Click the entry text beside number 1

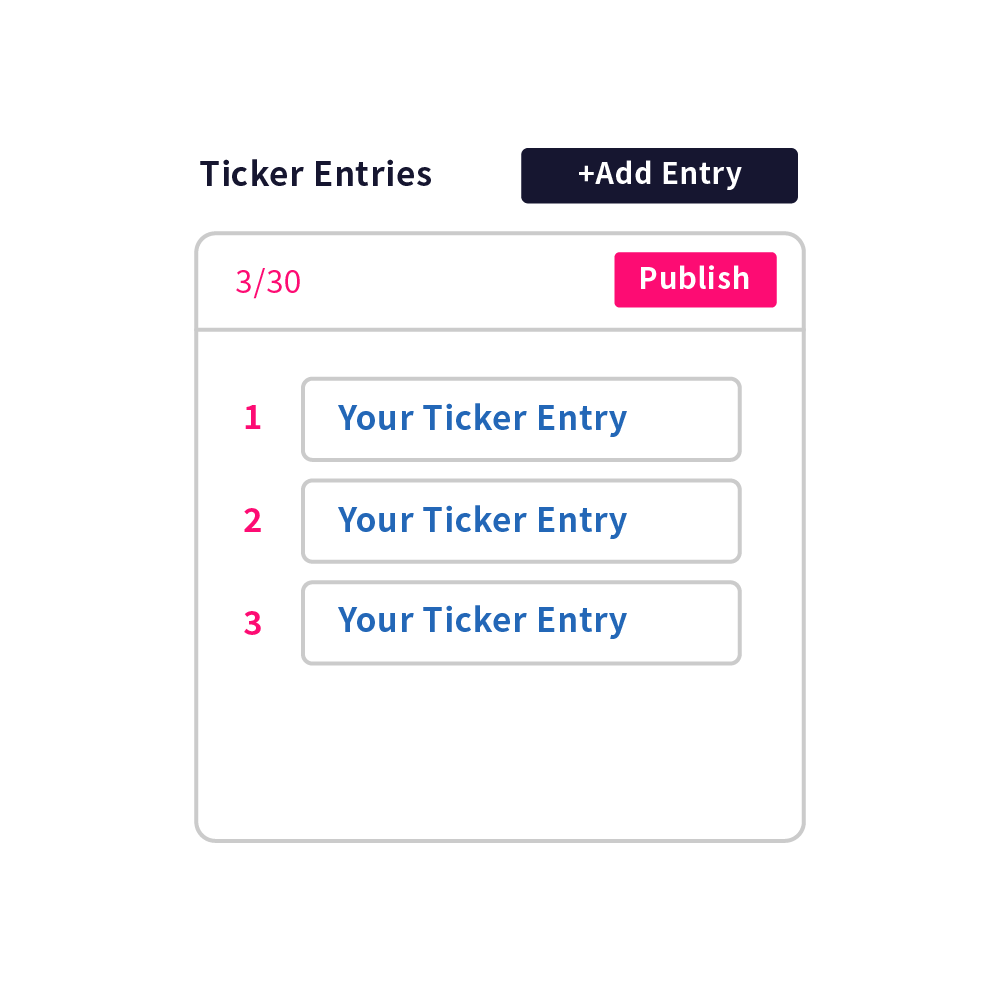pyautogui.click(x=482, y=418)
